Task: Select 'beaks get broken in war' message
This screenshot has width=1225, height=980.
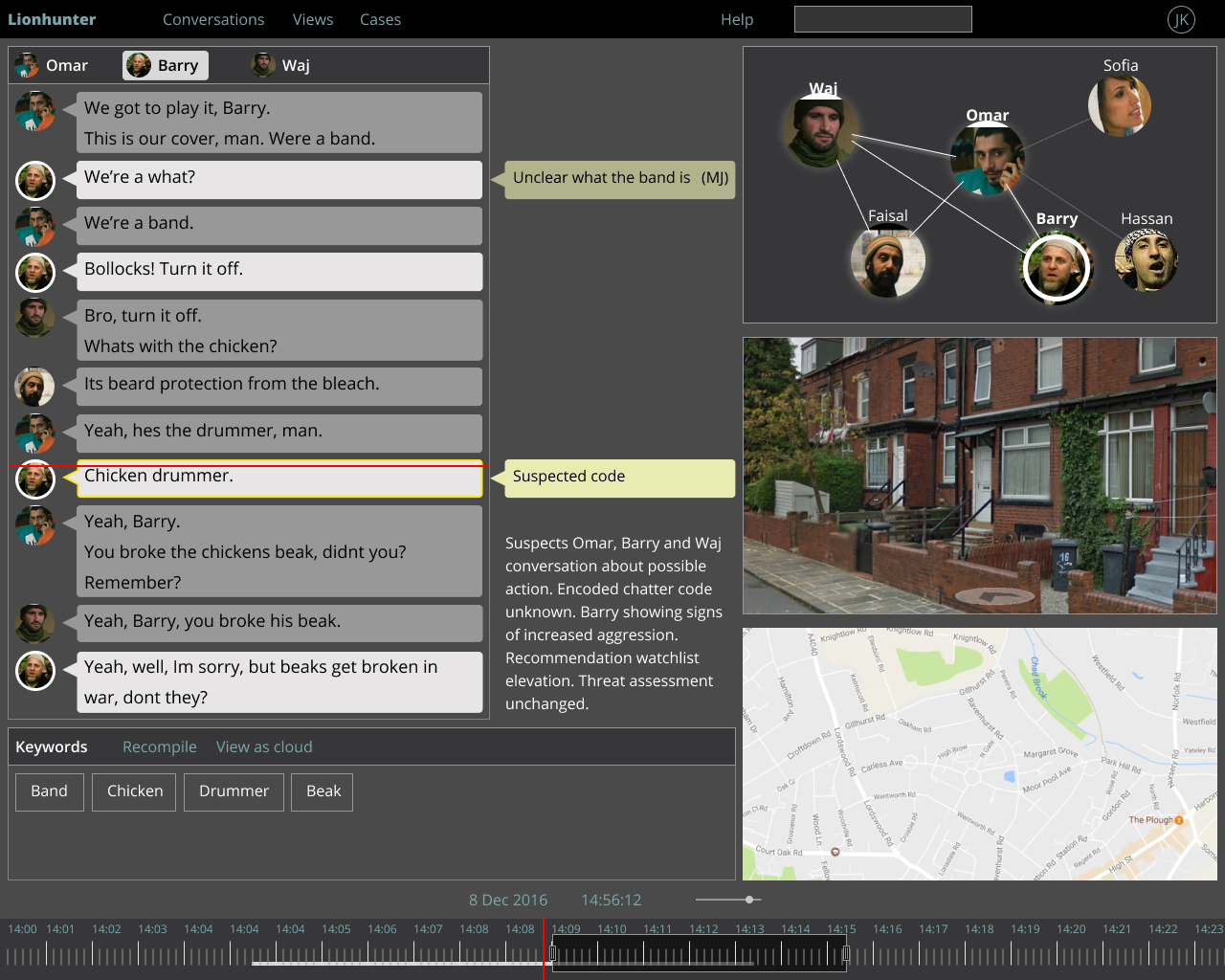Action: tap(279, 681)
